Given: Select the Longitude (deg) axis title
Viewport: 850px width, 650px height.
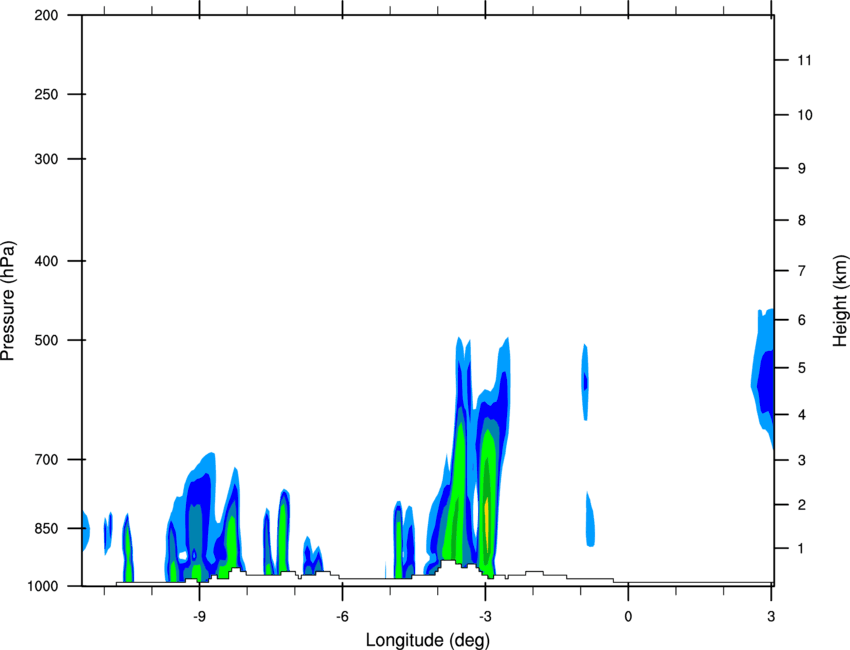Looking at the screenshot, I should click(x=428, y=640).
